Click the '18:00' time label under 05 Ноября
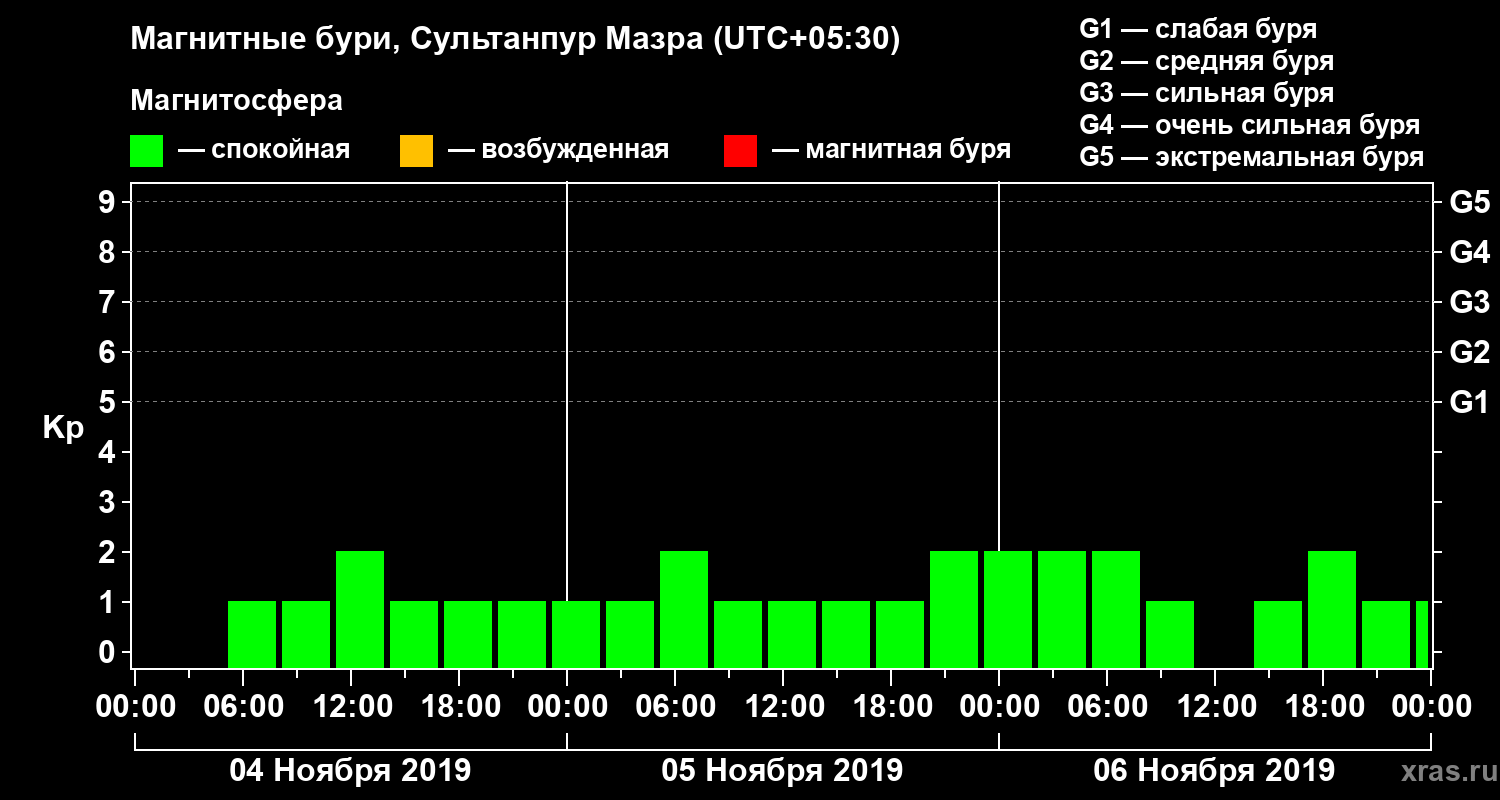This screenshot has height=800, width=1500. pos(891,707)
